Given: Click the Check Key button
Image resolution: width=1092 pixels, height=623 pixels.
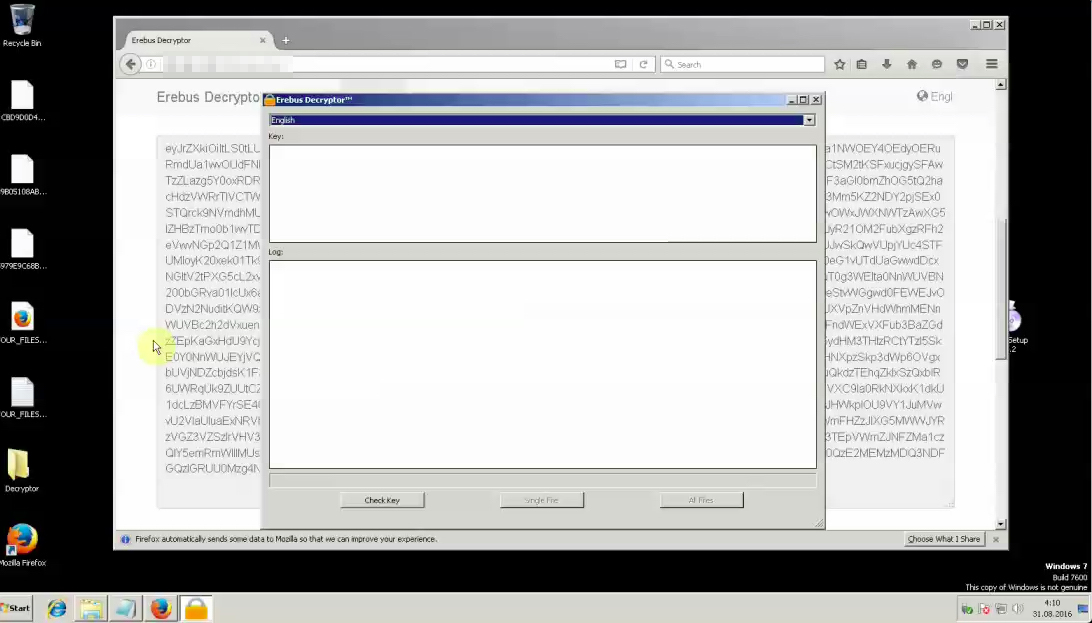Looking at the screenshot, I should pos(382,500).
